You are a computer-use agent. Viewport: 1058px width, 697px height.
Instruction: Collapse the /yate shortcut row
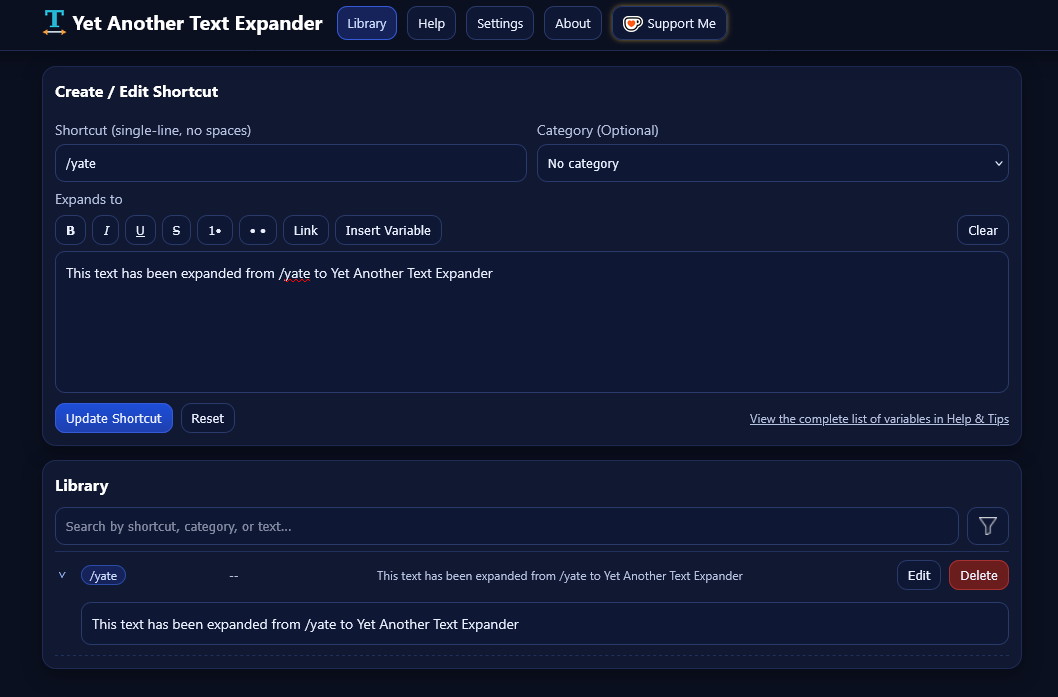(62, 576)
